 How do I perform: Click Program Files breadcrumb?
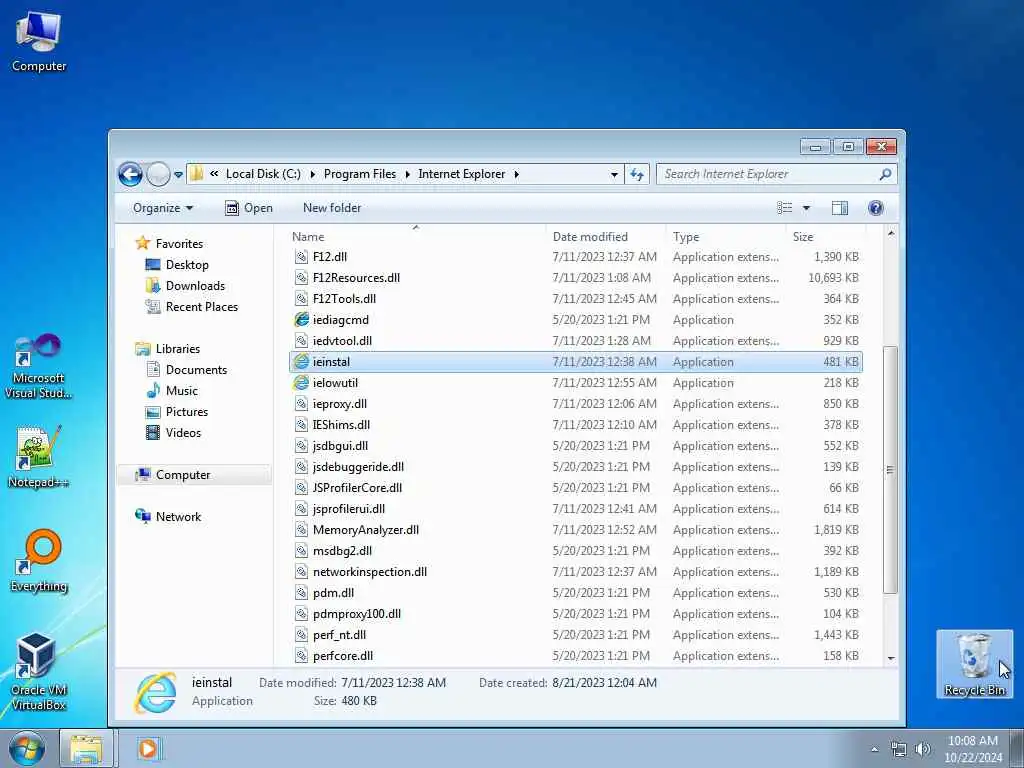click(x=360, y=174)
